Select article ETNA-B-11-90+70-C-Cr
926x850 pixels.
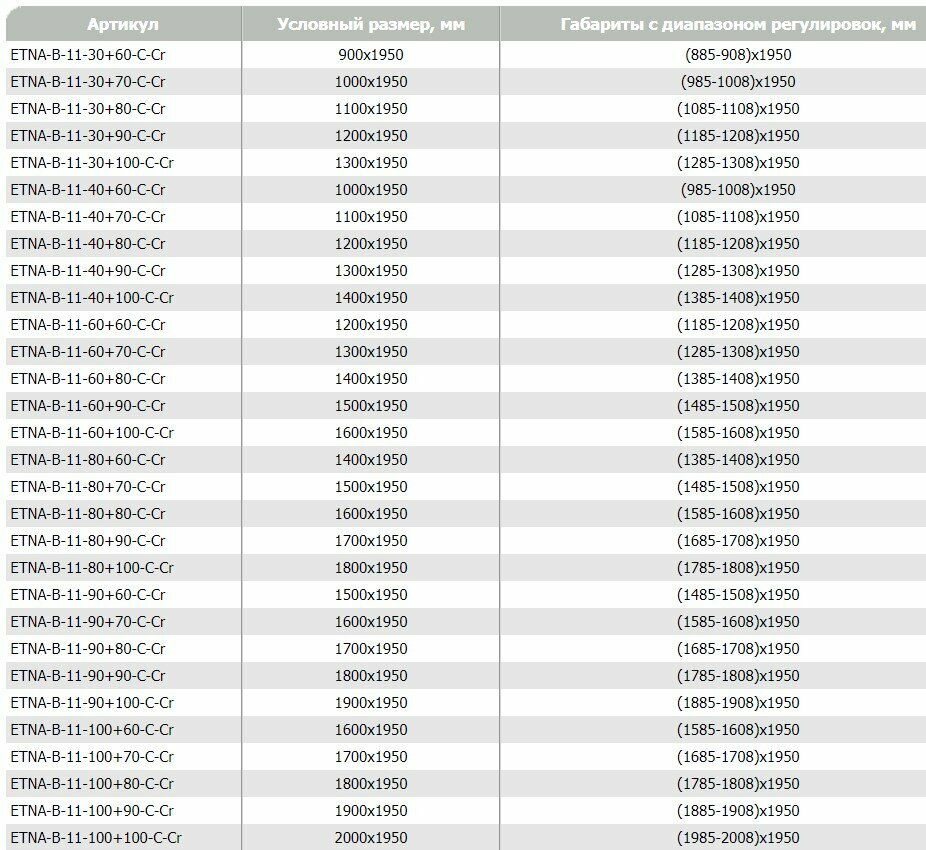88,622
